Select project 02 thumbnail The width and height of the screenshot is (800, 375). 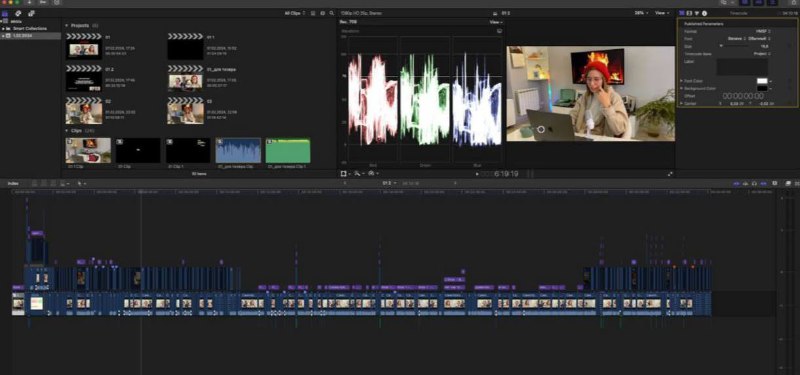(x=84, y=111)
